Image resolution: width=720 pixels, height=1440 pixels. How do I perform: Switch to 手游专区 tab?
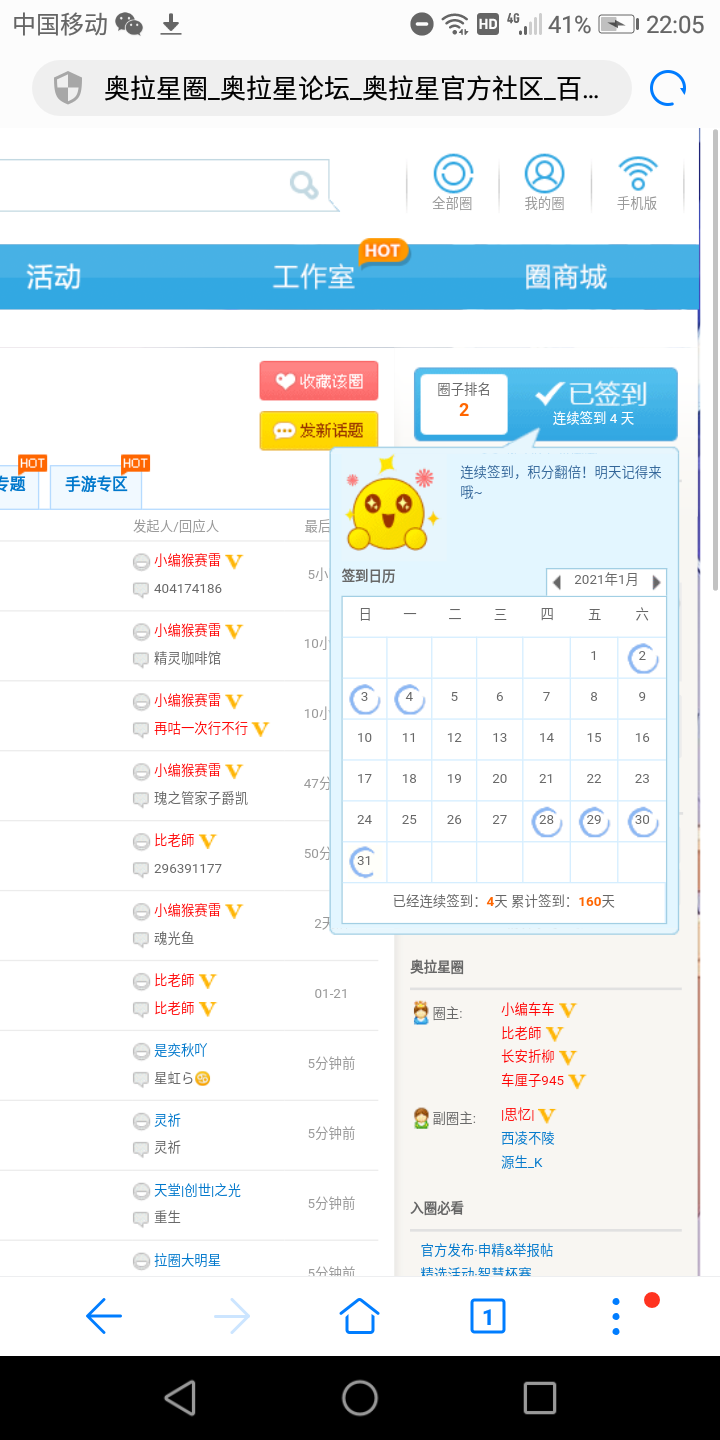[x=96, y=485]
